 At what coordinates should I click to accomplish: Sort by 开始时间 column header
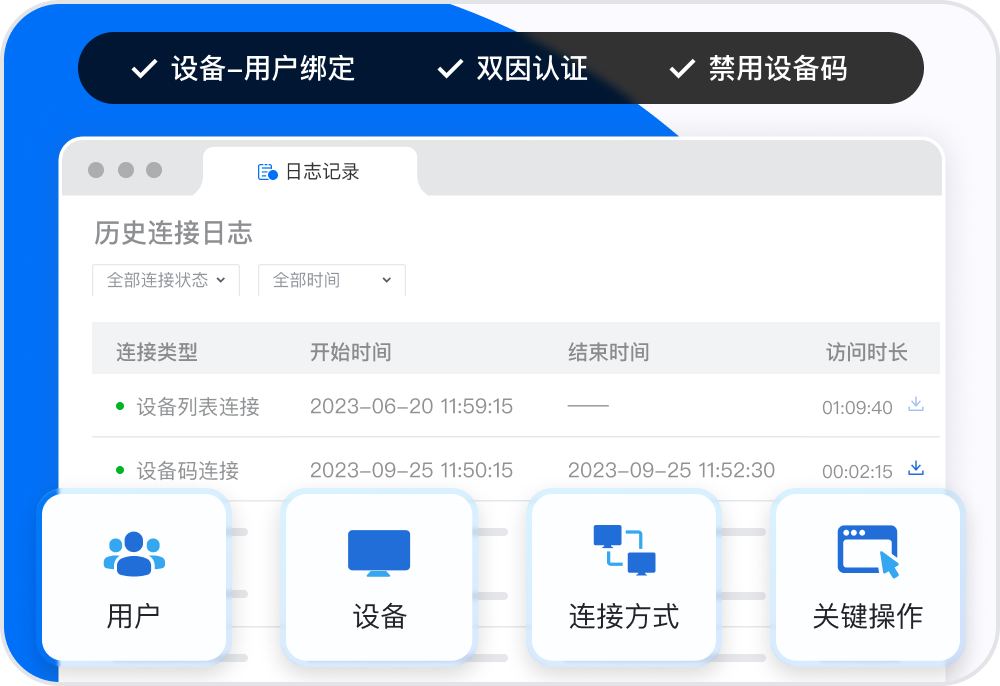[x=350, y=352]
